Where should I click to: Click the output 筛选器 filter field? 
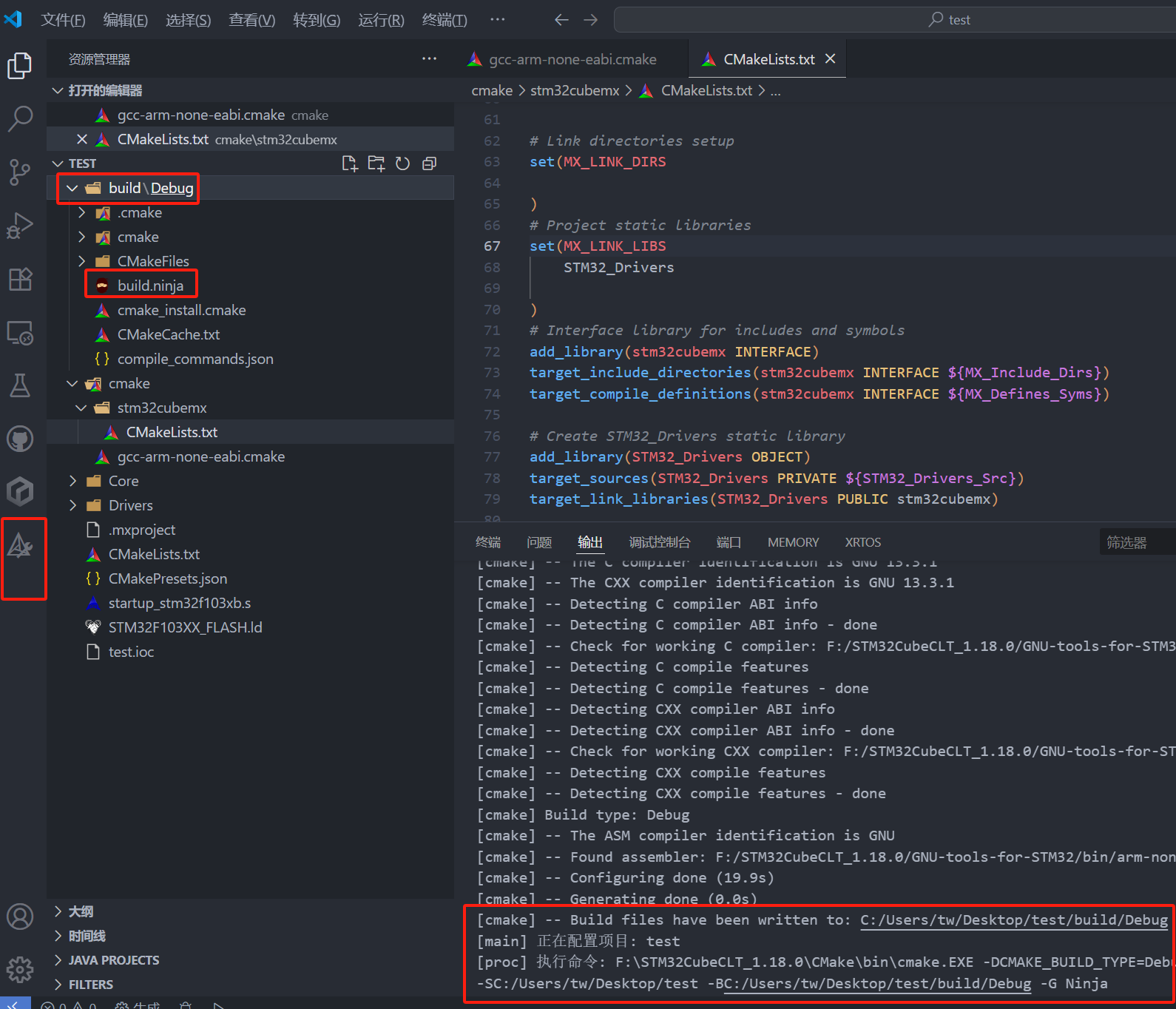tap(1138, 542)
